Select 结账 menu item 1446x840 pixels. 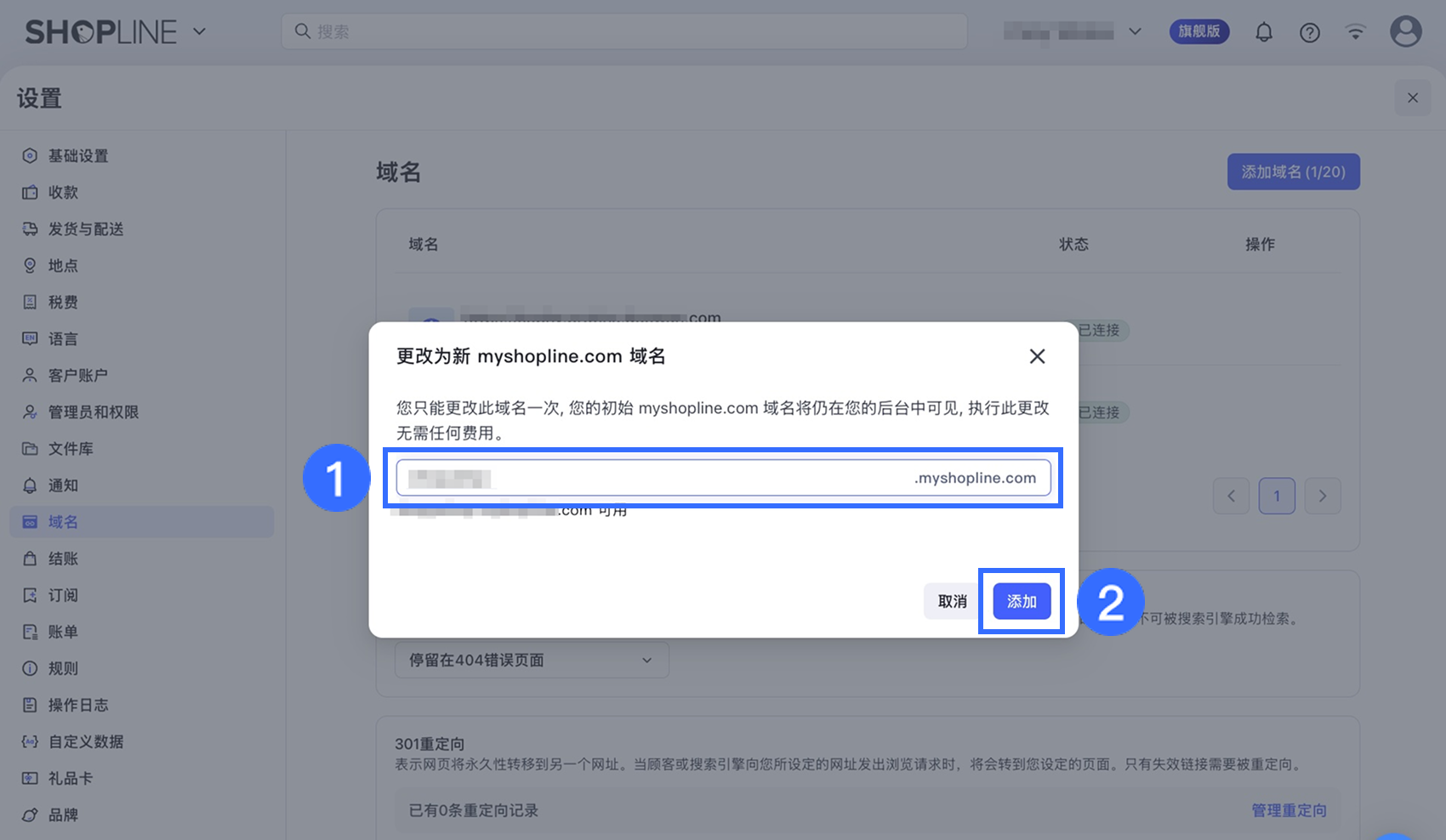click(63, 559)
